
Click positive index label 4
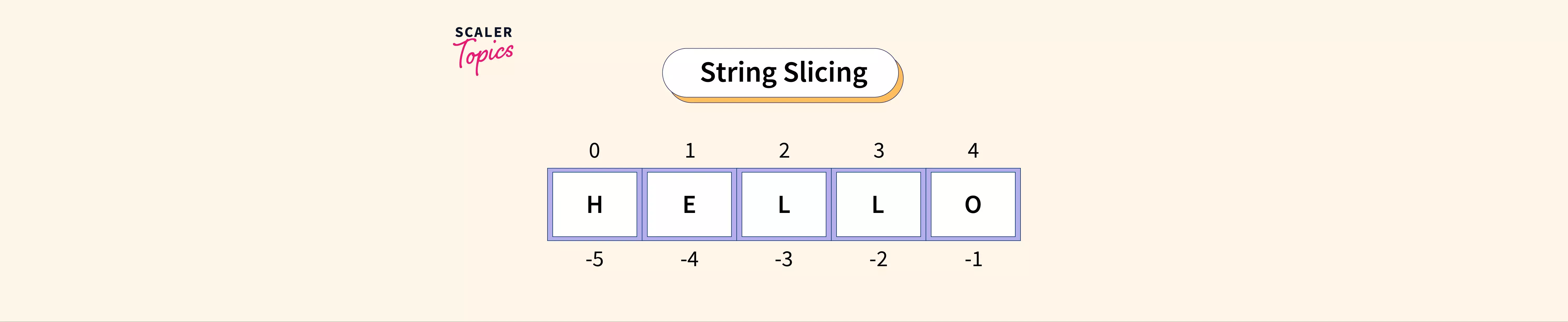973,151
